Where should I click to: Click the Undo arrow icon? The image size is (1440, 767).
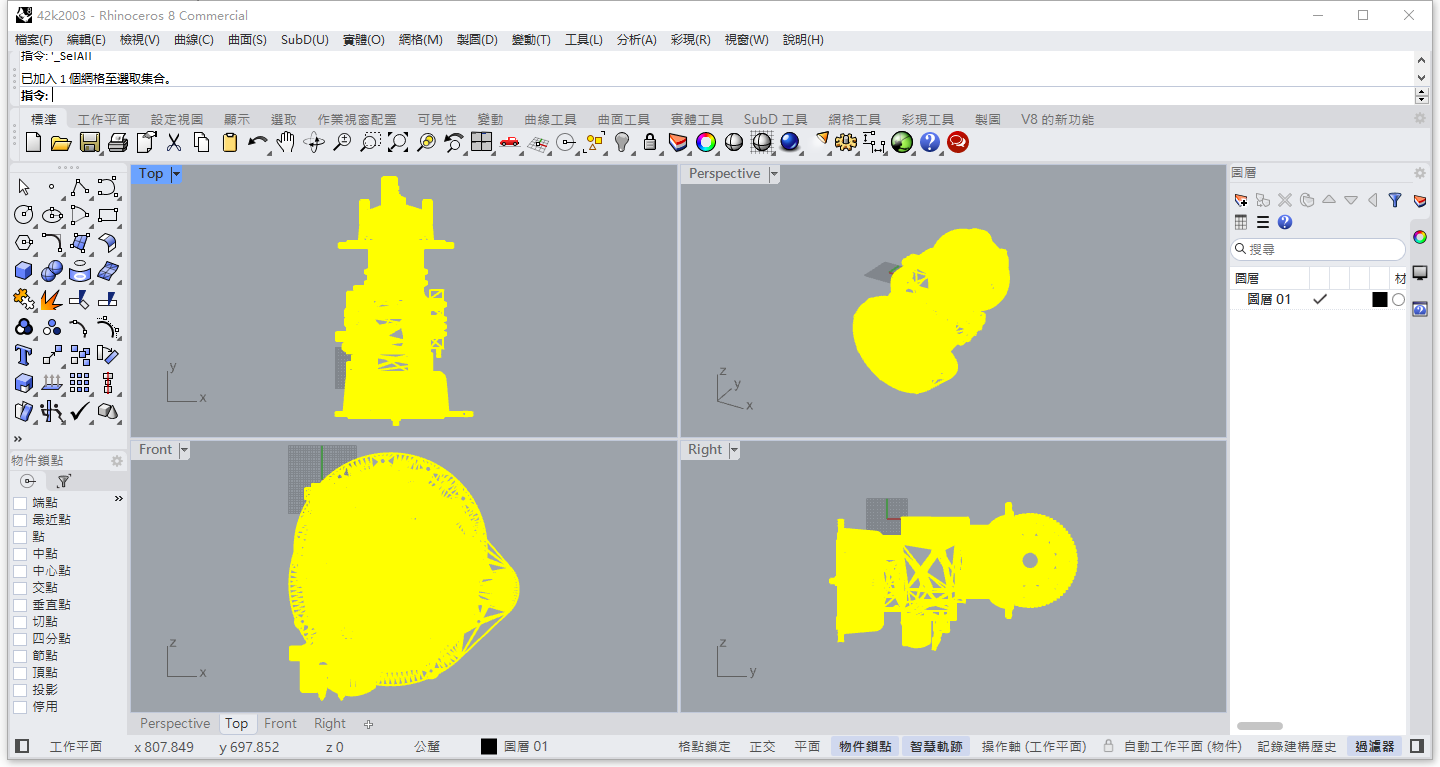click(x=257, y=142)
